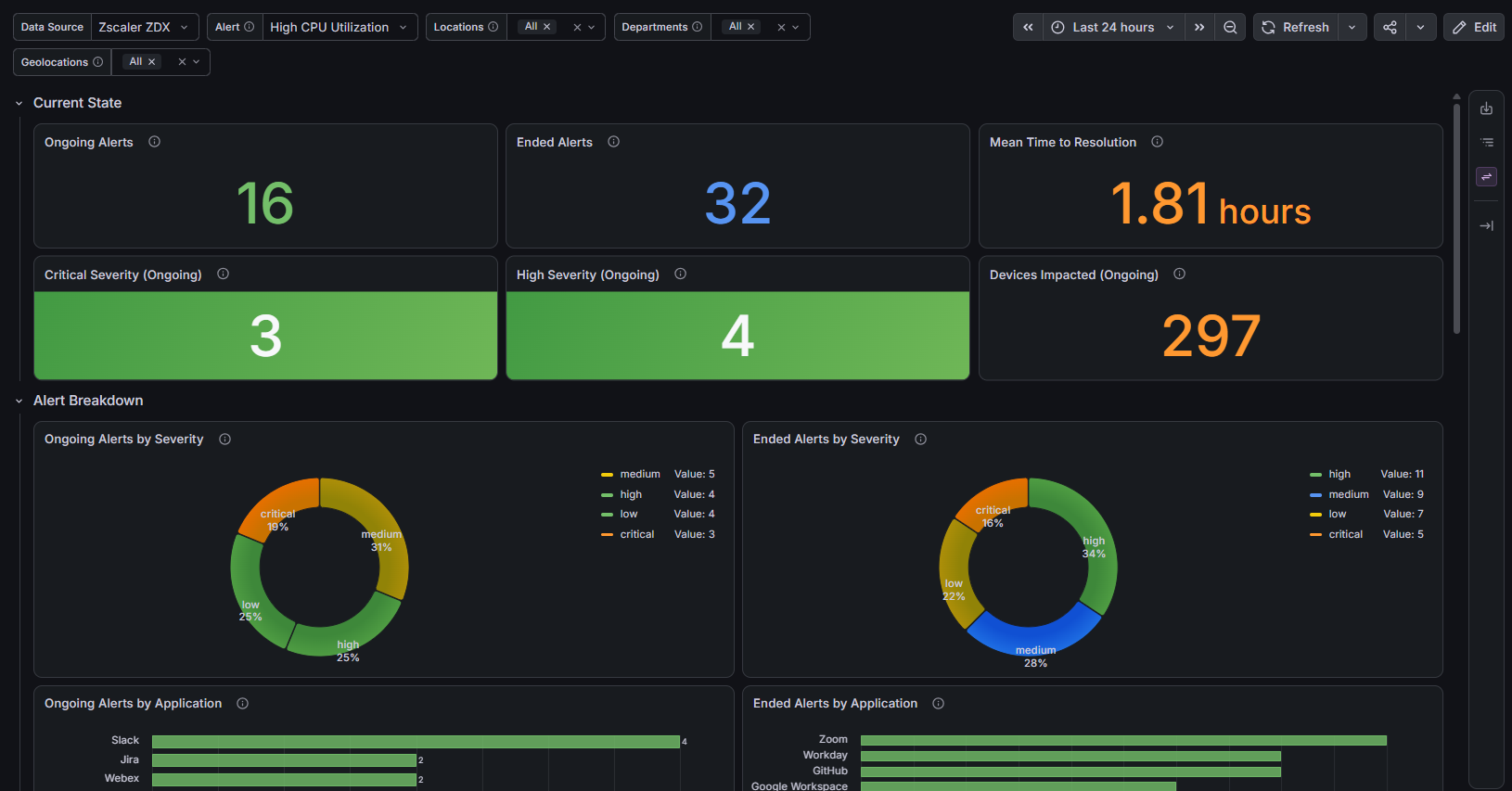The height and width of the screenshot is (791, 1512).
Task: Show info for Ended Alerts panel
Action: coord(614,142)
